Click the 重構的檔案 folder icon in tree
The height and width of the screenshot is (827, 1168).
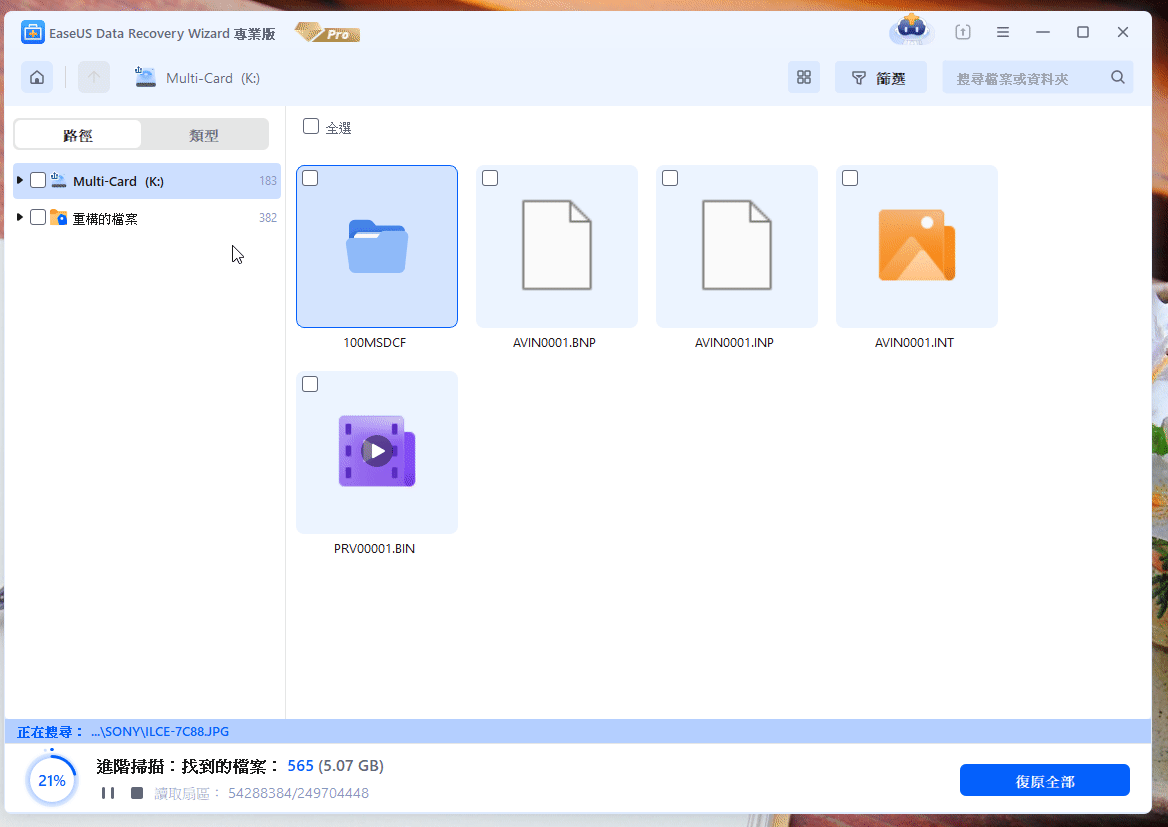(59, 218)
